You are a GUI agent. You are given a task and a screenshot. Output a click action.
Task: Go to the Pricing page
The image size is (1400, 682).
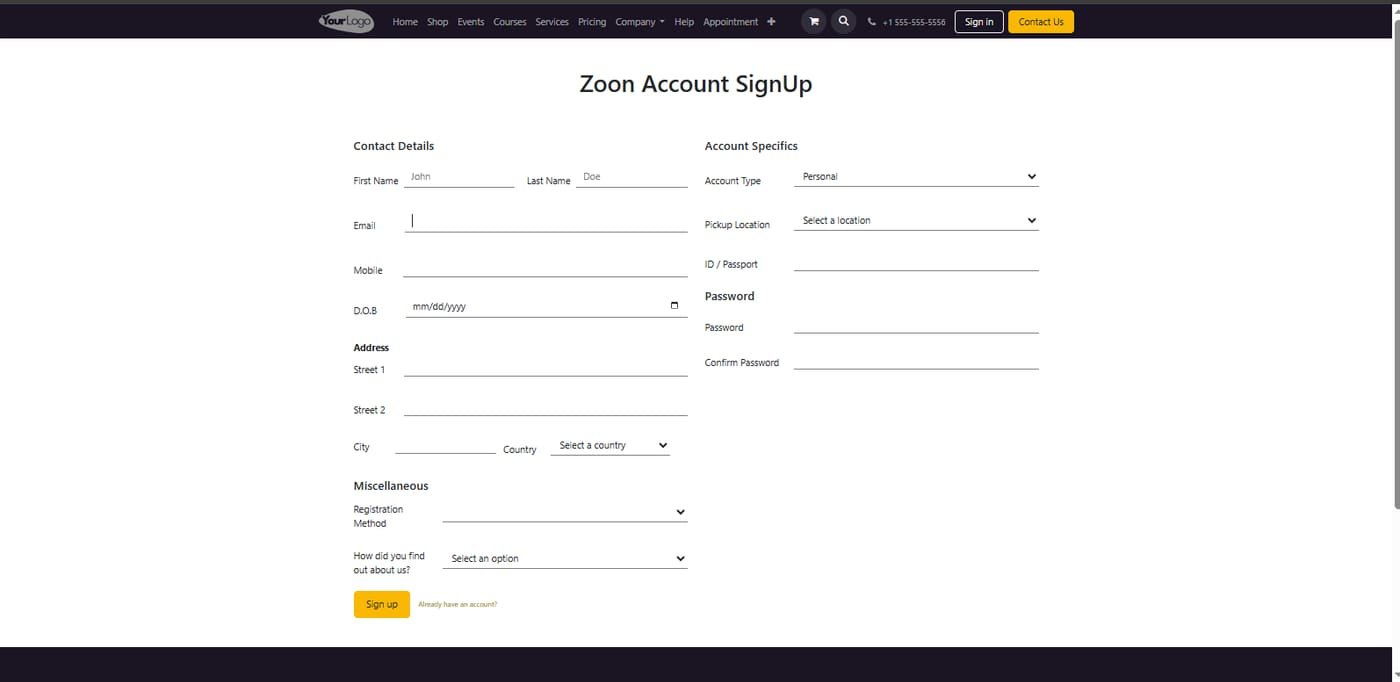point(592,22)
